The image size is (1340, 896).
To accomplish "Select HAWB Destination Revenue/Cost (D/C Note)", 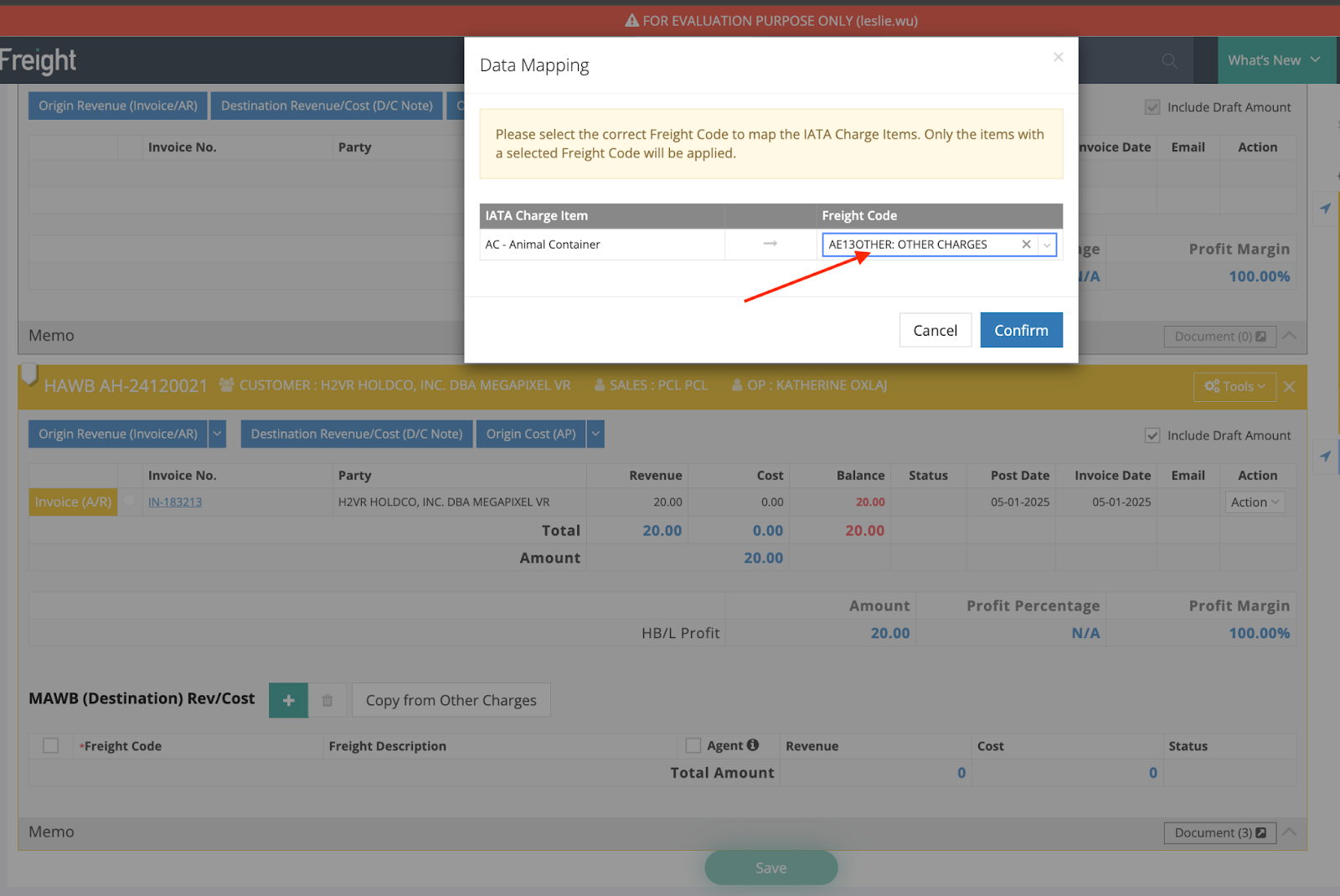I will [356, 434].
